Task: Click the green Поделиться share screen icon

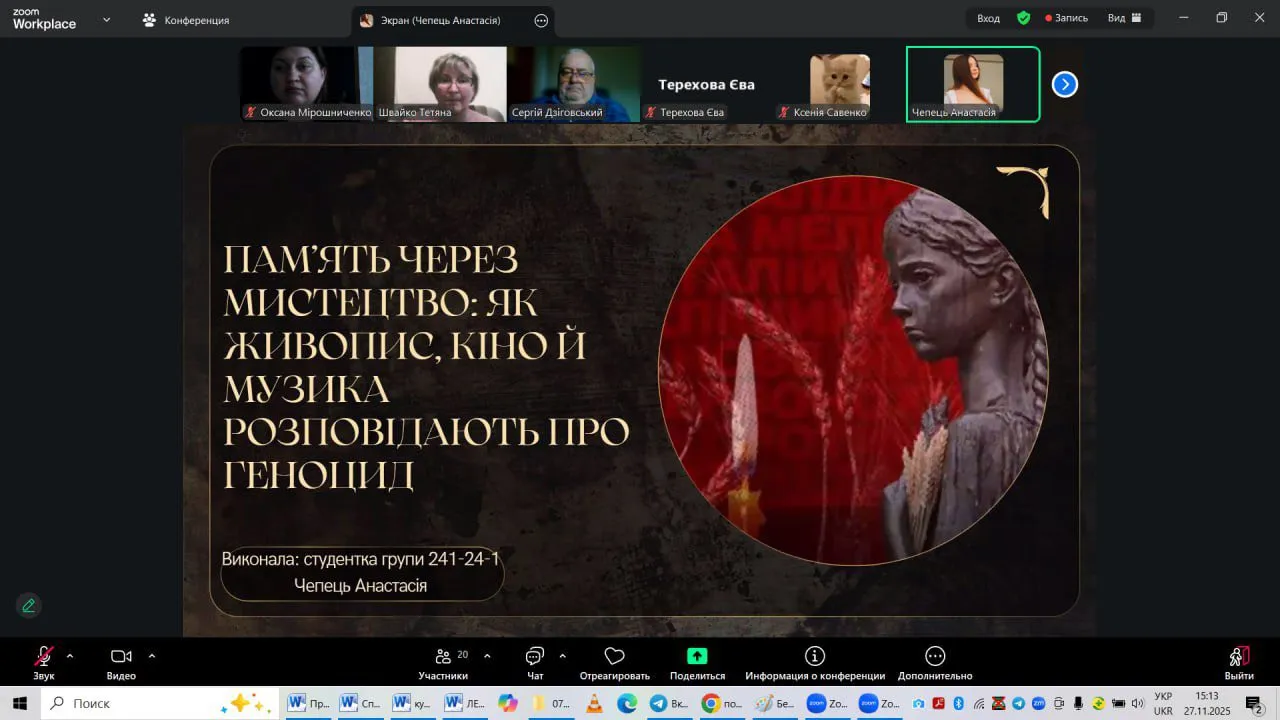Action: pyautogui.click(x=697, y=657)
